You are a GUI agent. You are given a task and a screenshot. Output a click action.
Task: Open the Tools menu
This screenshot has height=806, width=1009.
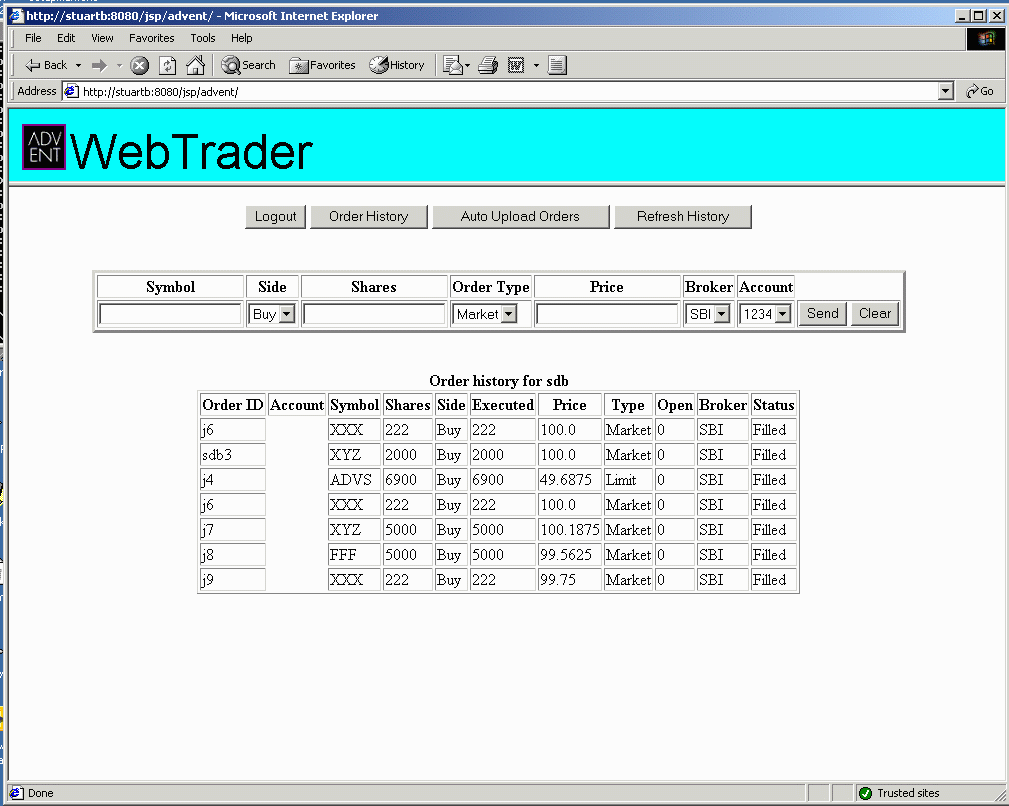click(203, 38)
